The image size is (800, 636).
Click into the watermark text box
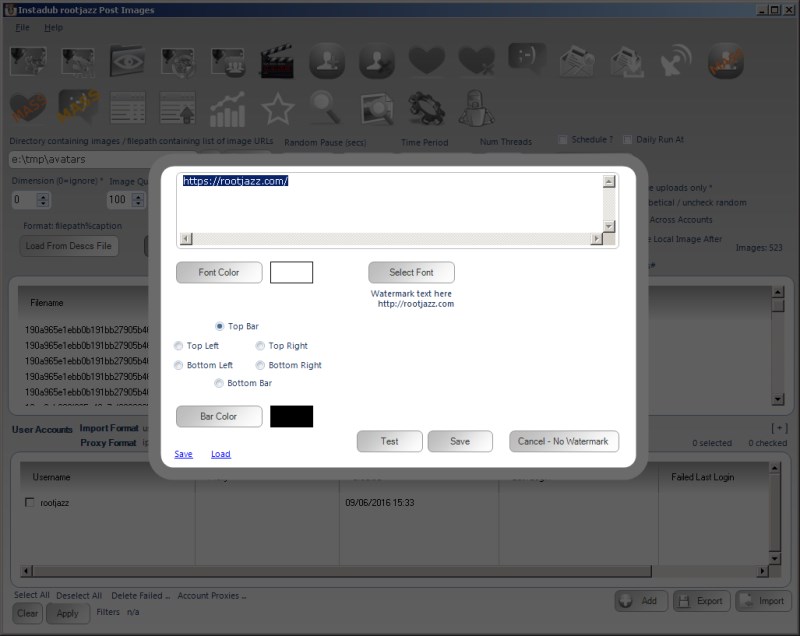(x=390, y=203)
